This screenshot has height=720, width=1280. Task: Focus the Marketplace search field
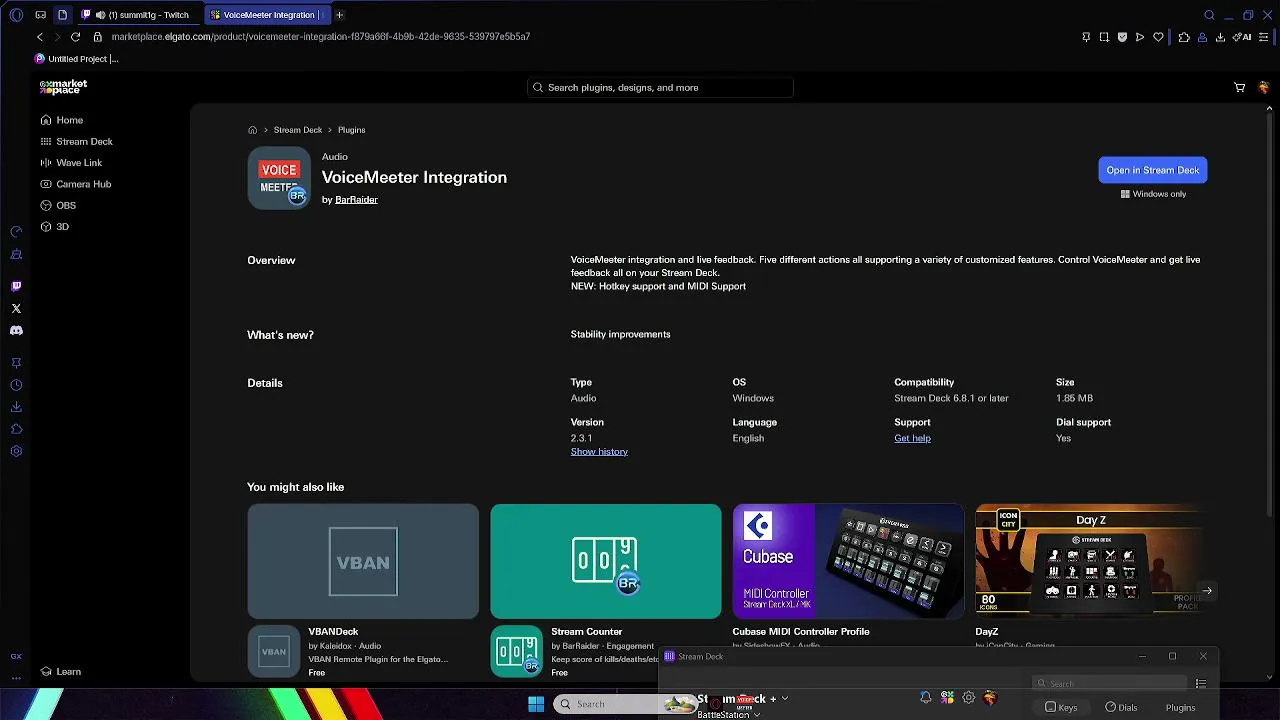coord(660,88)
